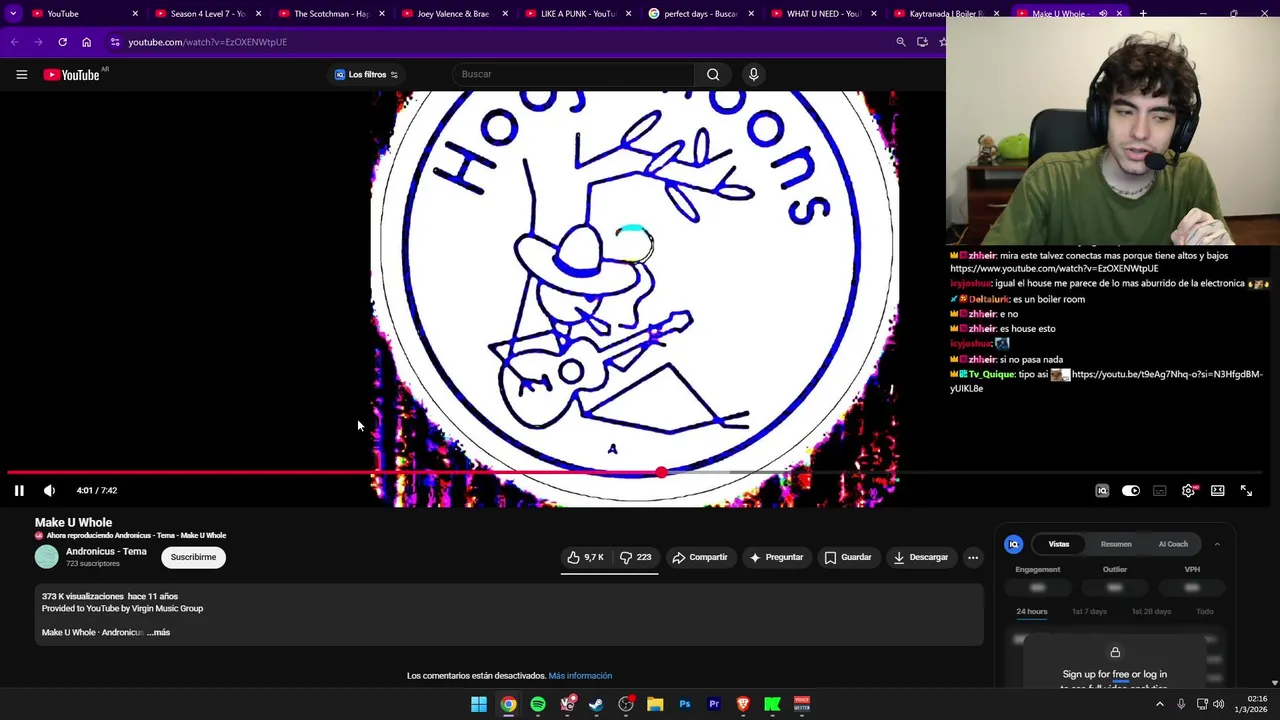Open the Más información link
Viewport: 1280px width, 720px height.
[x=580, y=676]
